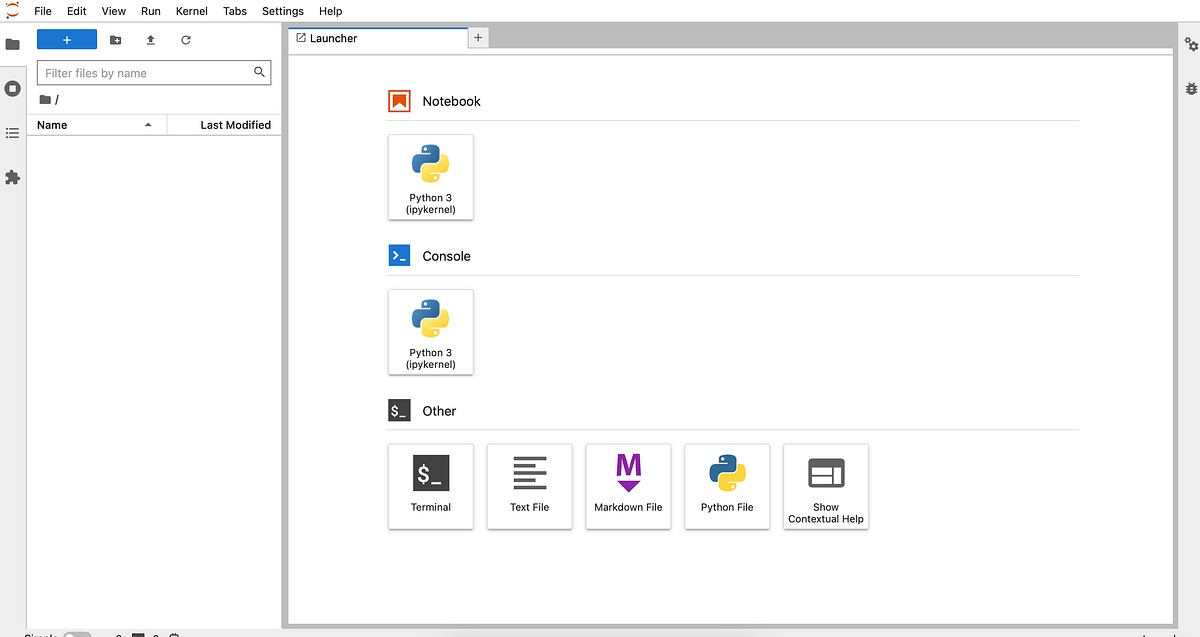Focus the Filter files by name field

tap(154, 73)
